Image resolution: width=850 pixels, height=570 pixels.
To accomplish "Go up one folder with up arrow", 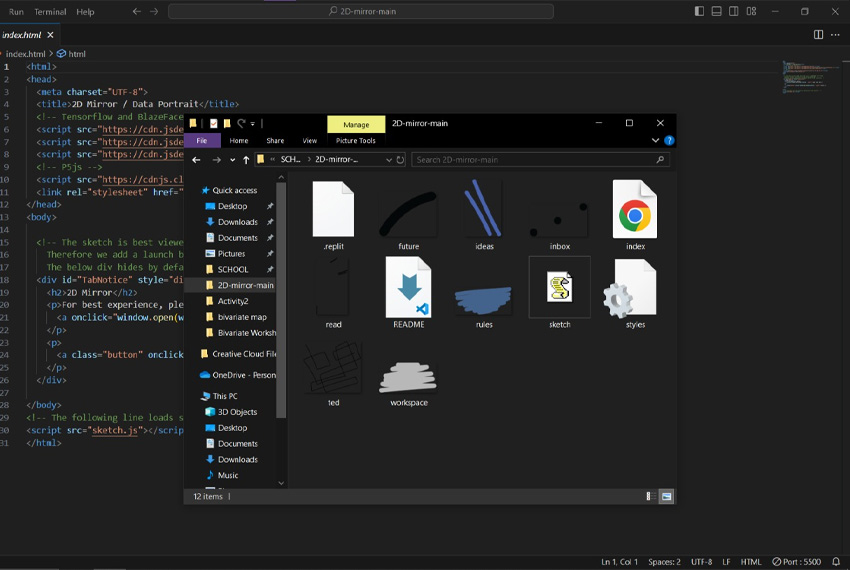I will click(246, 159).
